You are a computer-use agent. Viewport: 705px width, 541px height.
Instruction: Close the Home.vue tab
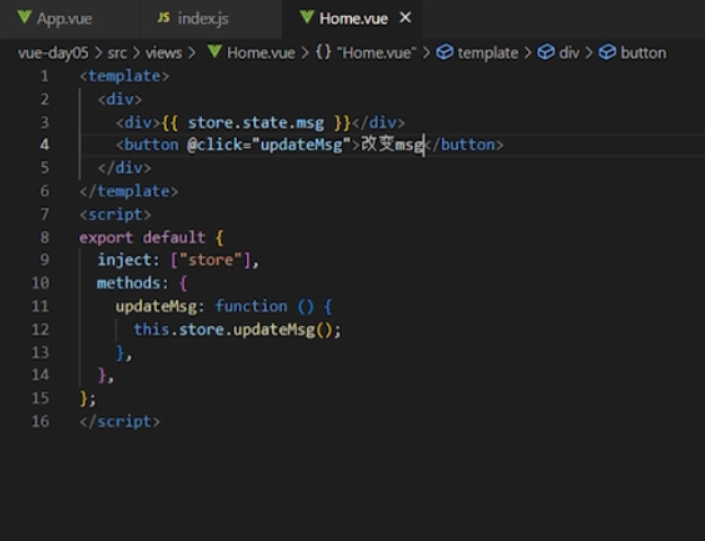click(x=405, y=18)
